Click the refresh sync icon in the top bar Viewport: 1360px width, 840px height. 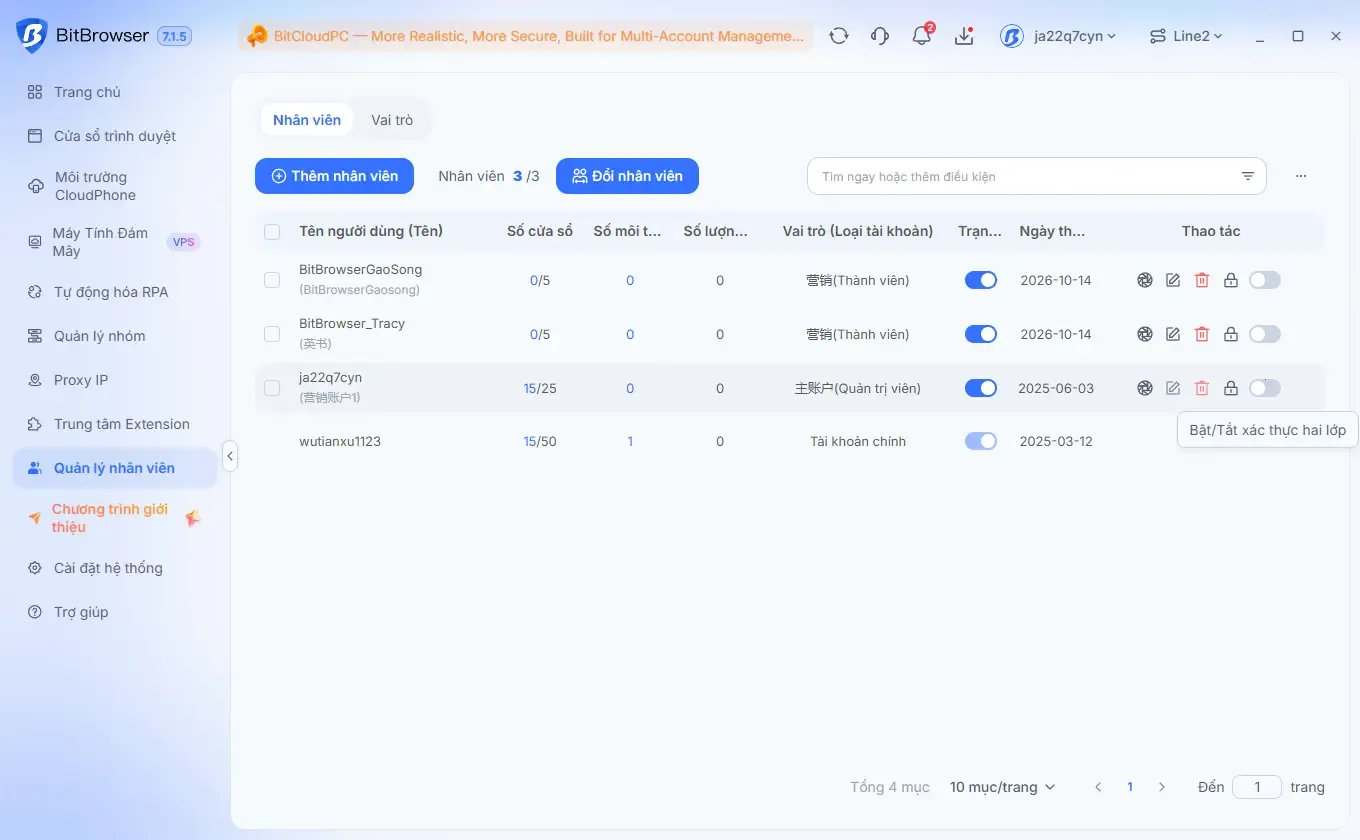coord(839,36)
